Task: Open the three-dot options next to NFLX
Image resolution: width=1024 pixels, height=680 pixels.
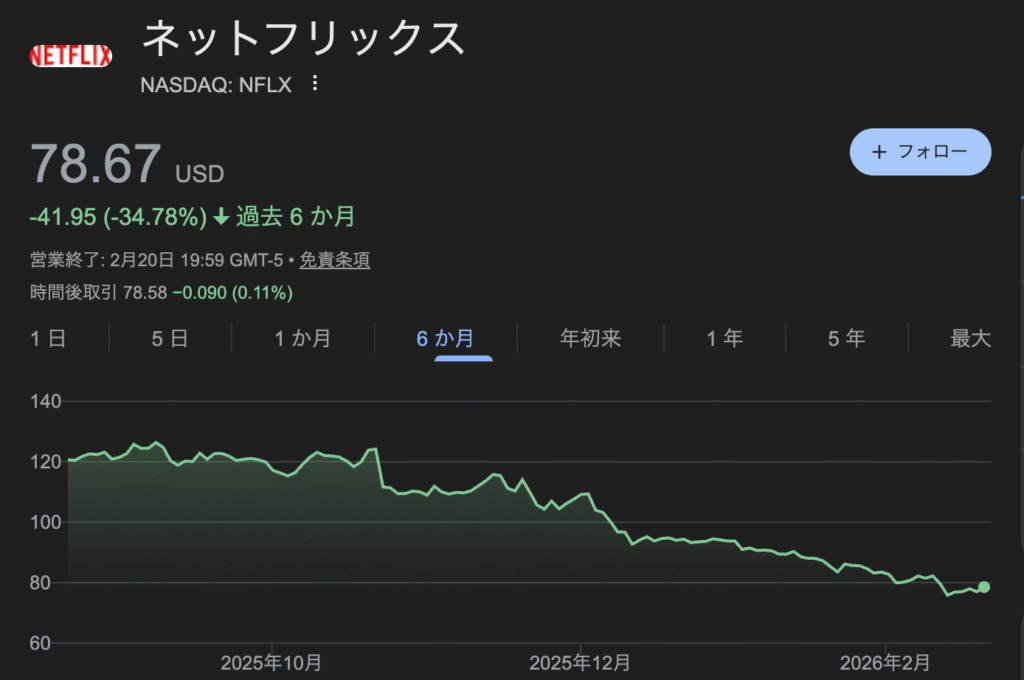Action: (x=315, y=84)
